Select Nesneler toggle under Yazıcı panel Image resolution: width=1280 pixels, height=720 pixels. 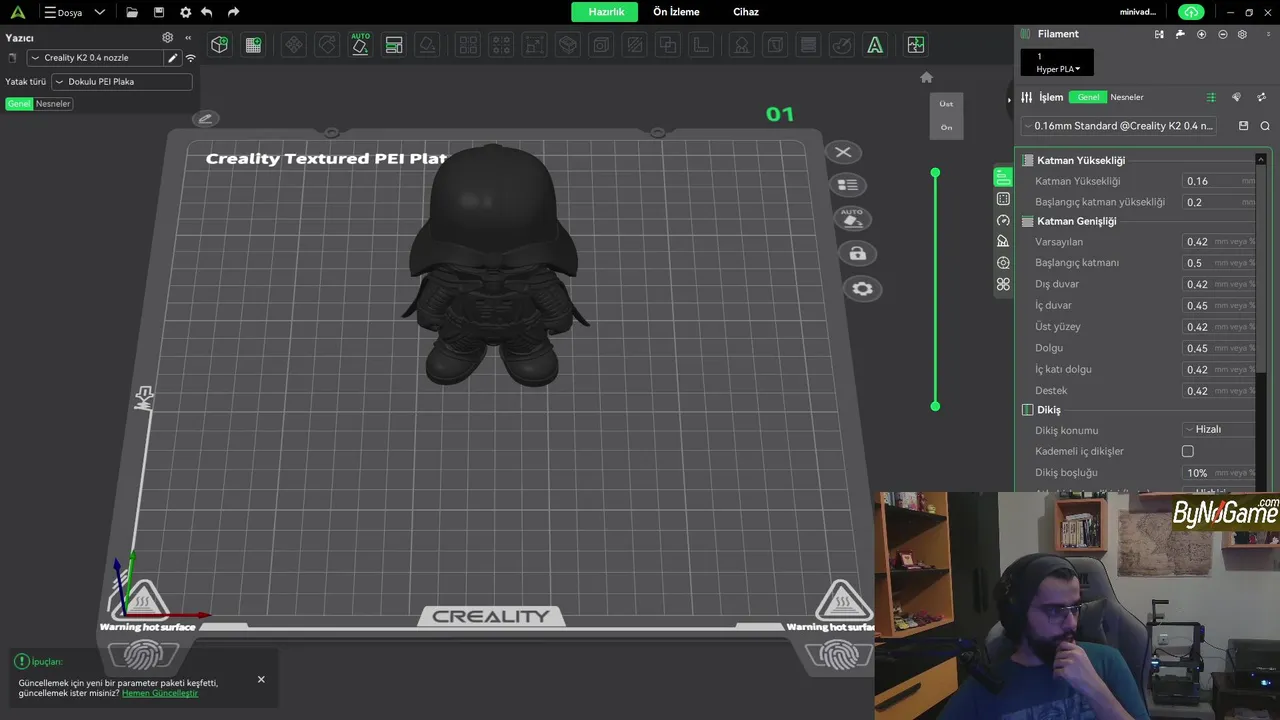tap(53, 104)
